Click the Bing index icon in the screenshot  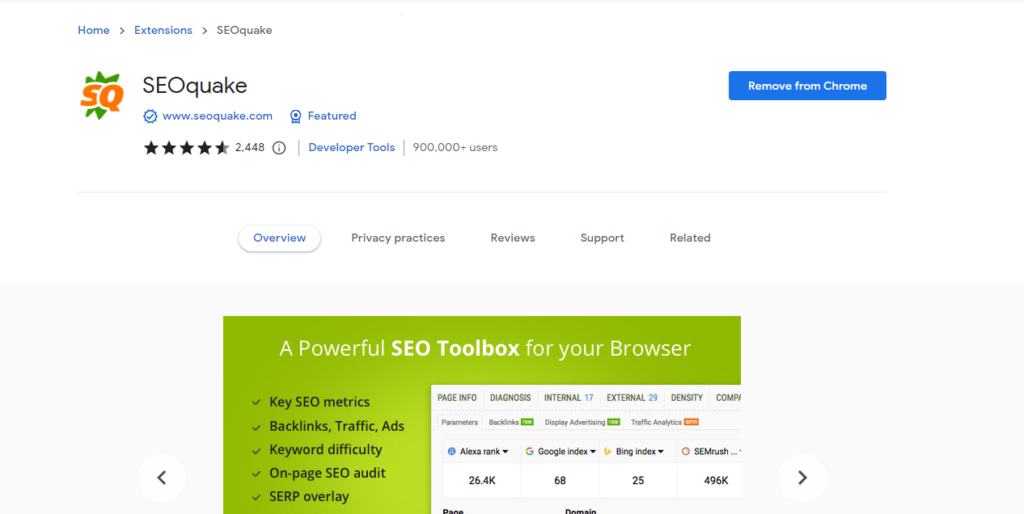pyautogui.click(x=607, y=451)
